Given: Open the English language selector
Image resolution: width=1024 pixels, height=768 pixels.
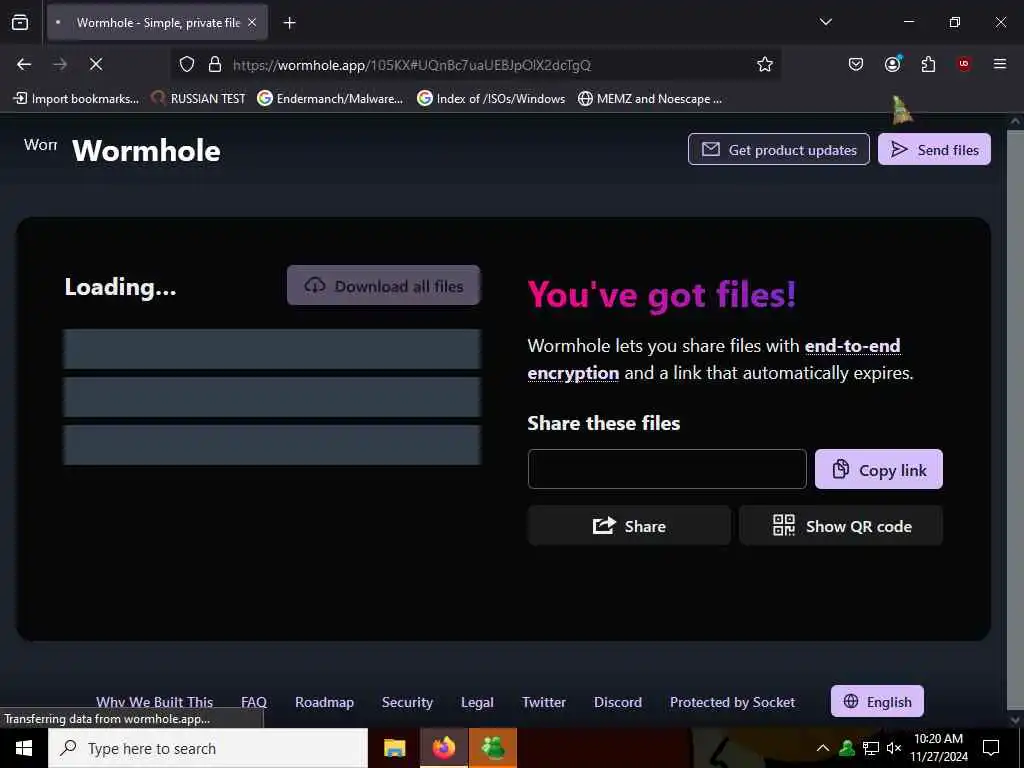Looking at the screenshot, I should pos(877,701).
